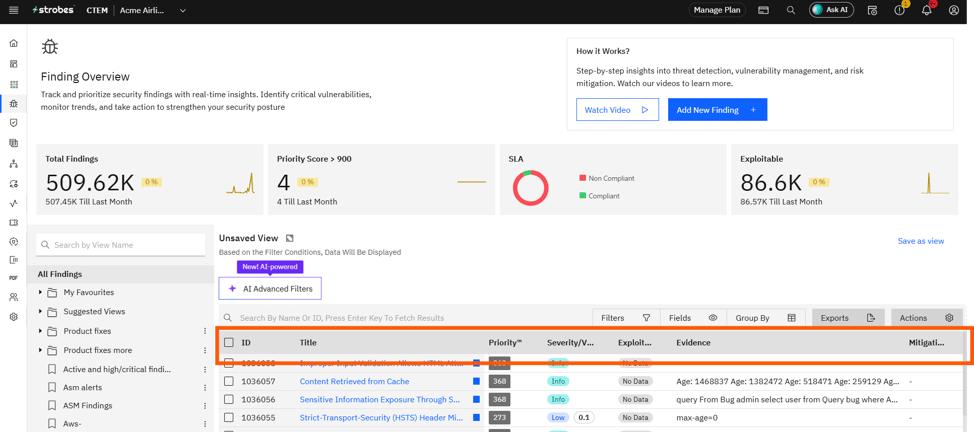Click the gear icon on the Actions button
The image size is (974, 432).
949,318
